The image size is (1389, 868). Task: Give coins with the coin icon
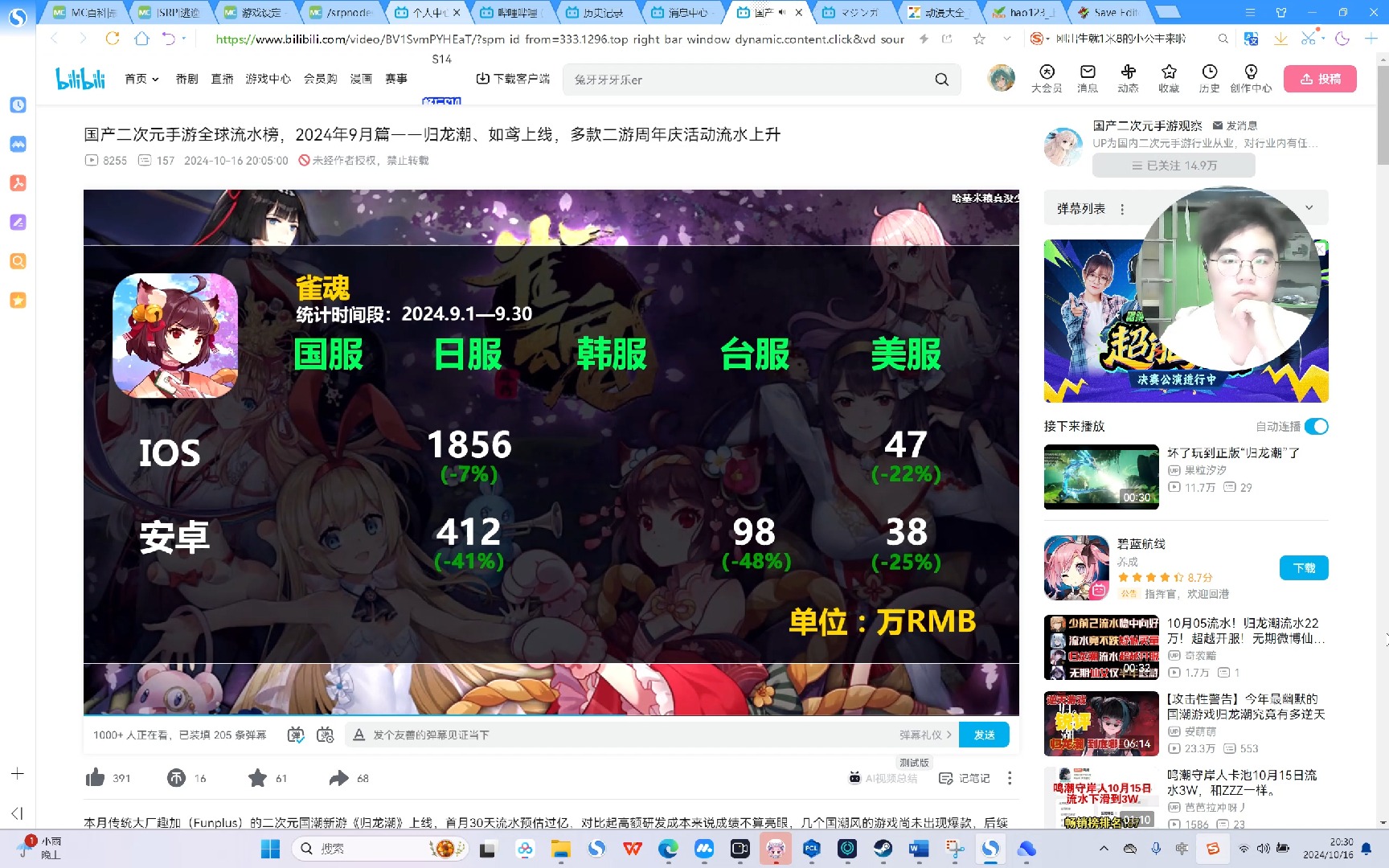(176, 777)
